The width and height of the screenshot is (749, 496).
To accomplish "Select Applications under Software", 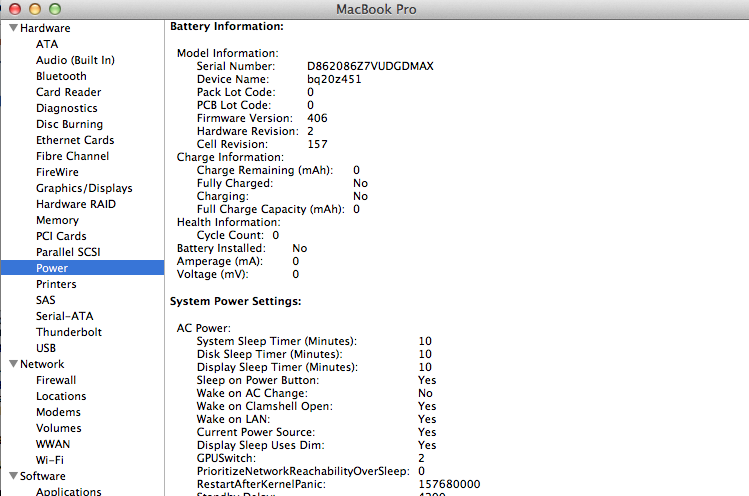I will click(x=69, y=491).
